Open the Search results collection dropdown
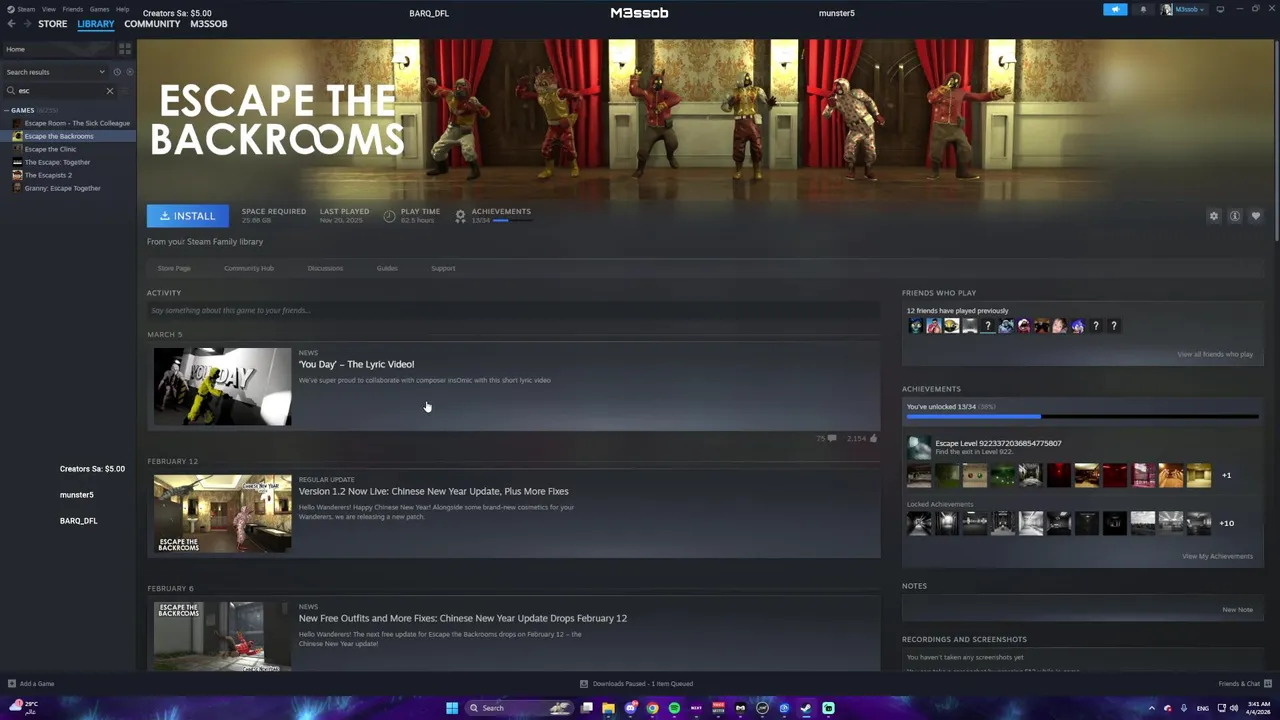Image resolution: width=1280 pixels, height=720 pixels. click(x=55, y=72)
